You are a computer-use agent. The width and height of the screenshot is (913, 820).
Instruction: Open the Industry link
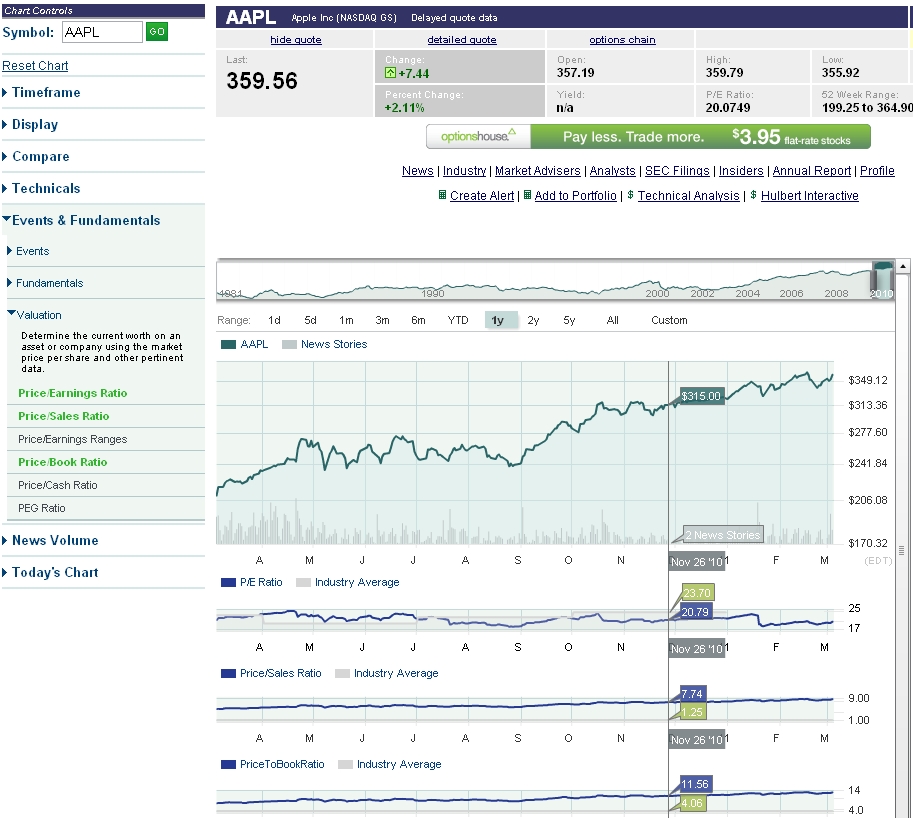(x=464, y=171)
